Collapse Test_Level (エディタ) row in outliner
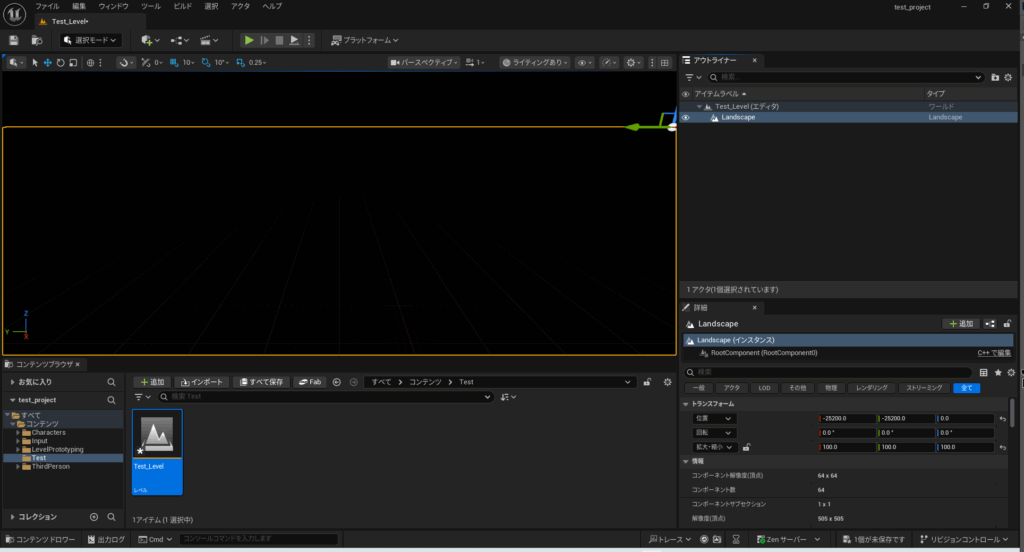1024x552 pixels. tap(699, 106)
